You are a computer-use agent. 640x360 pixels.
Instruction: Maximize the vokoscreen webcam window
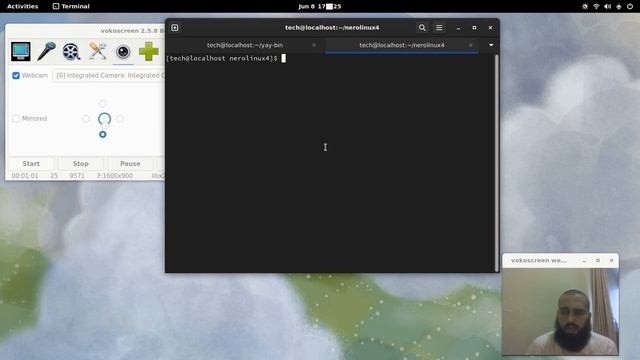598,260
